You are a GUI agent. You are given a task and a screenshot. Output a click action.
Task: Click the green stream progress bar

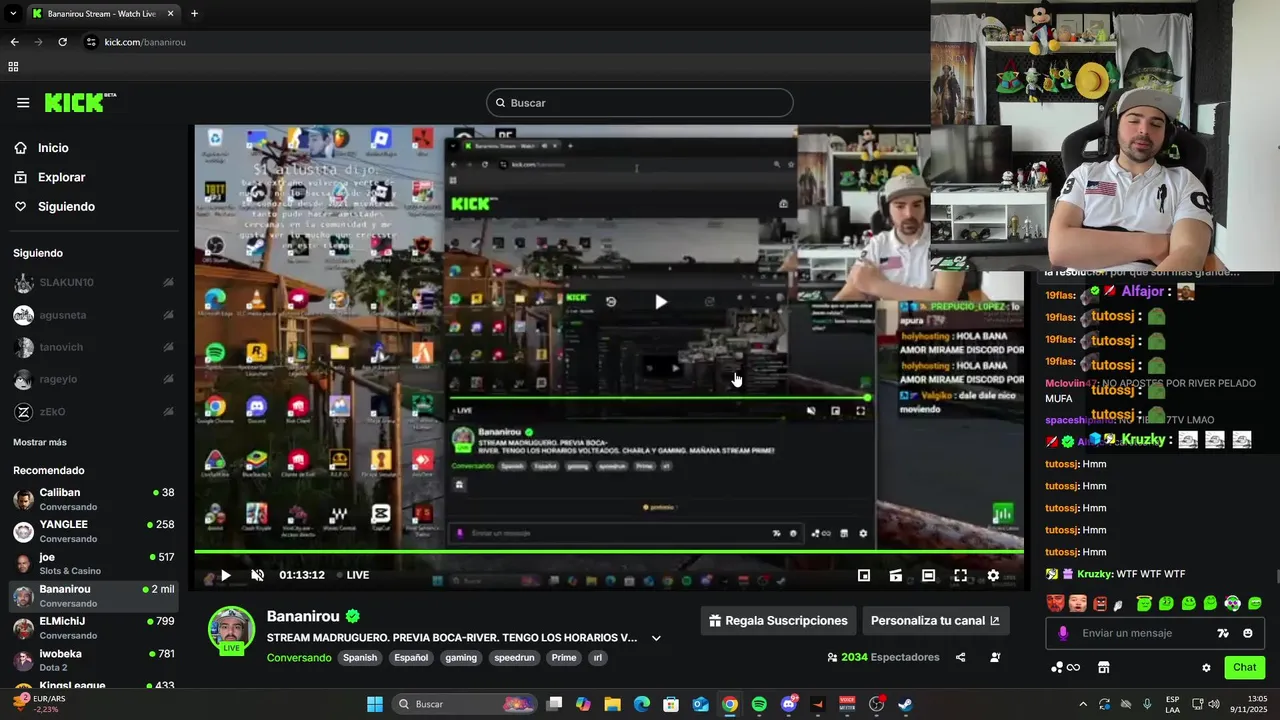coord(608,551)
